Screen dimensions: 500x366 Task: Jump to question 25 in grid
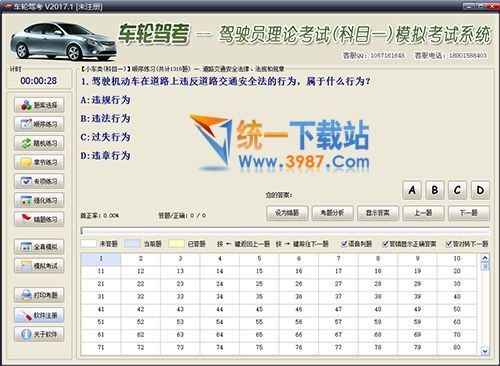point(259,284)
